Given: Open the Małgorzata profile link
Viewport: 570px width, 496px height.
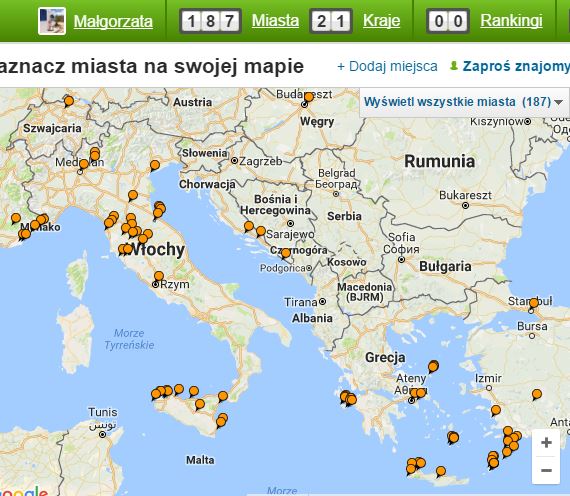Looking at the screenshot, I should point(113,21).
